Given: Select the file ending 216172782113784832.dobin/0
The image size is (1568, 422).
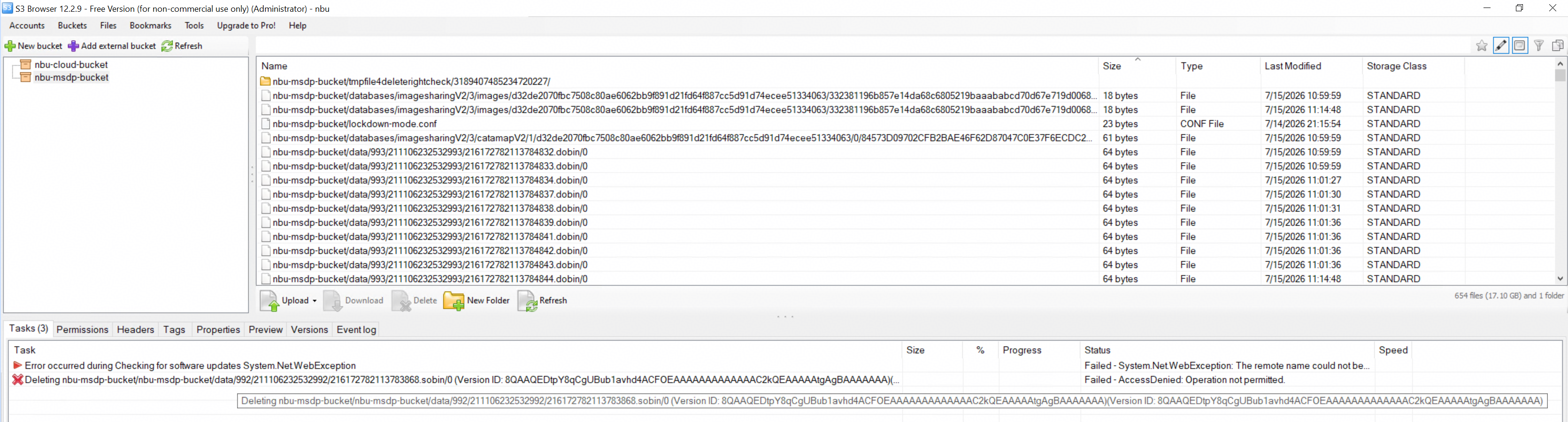Looking at the screenshot, I should (x=430, y=152).
